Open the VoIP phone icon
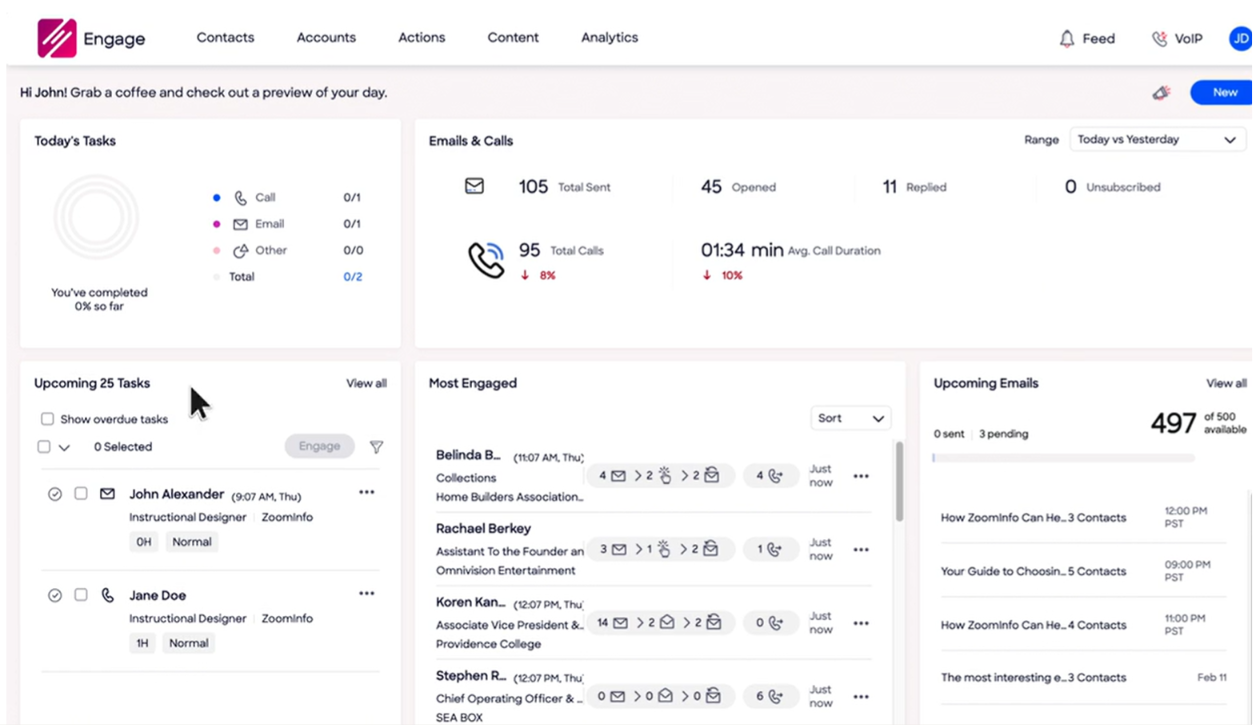This screenshot has height=725, width=1253. tap(1159, 39)
